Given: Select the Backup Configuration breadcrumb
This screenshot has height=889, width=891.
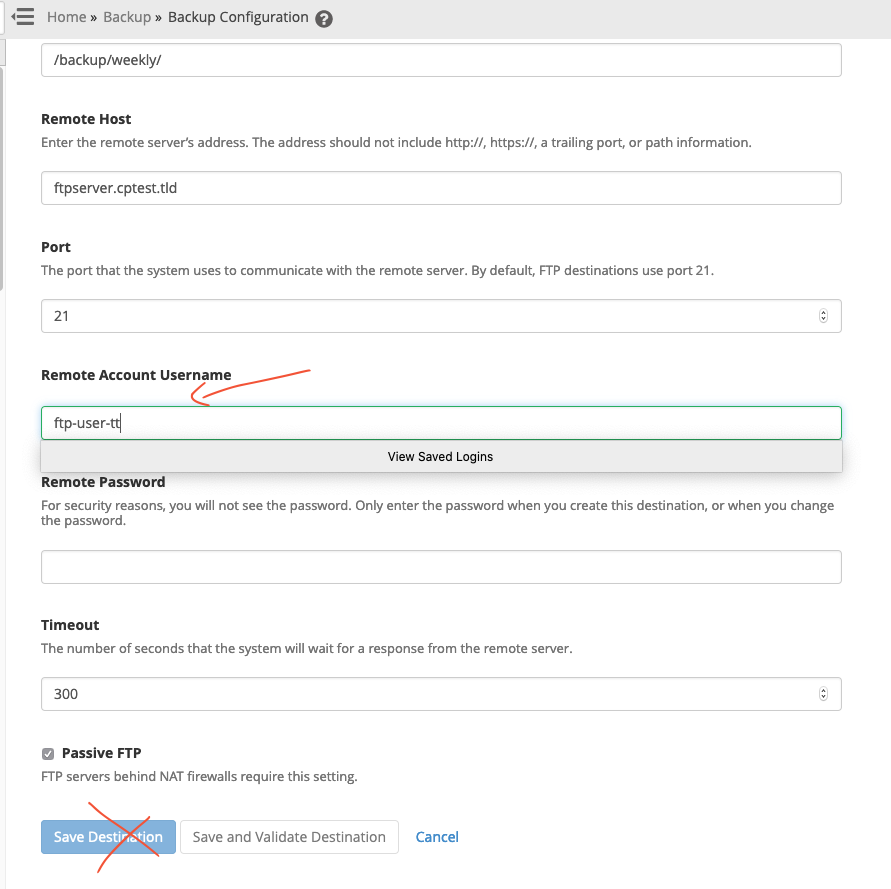Looking at the screenshot, I should (x=238, y=17).
